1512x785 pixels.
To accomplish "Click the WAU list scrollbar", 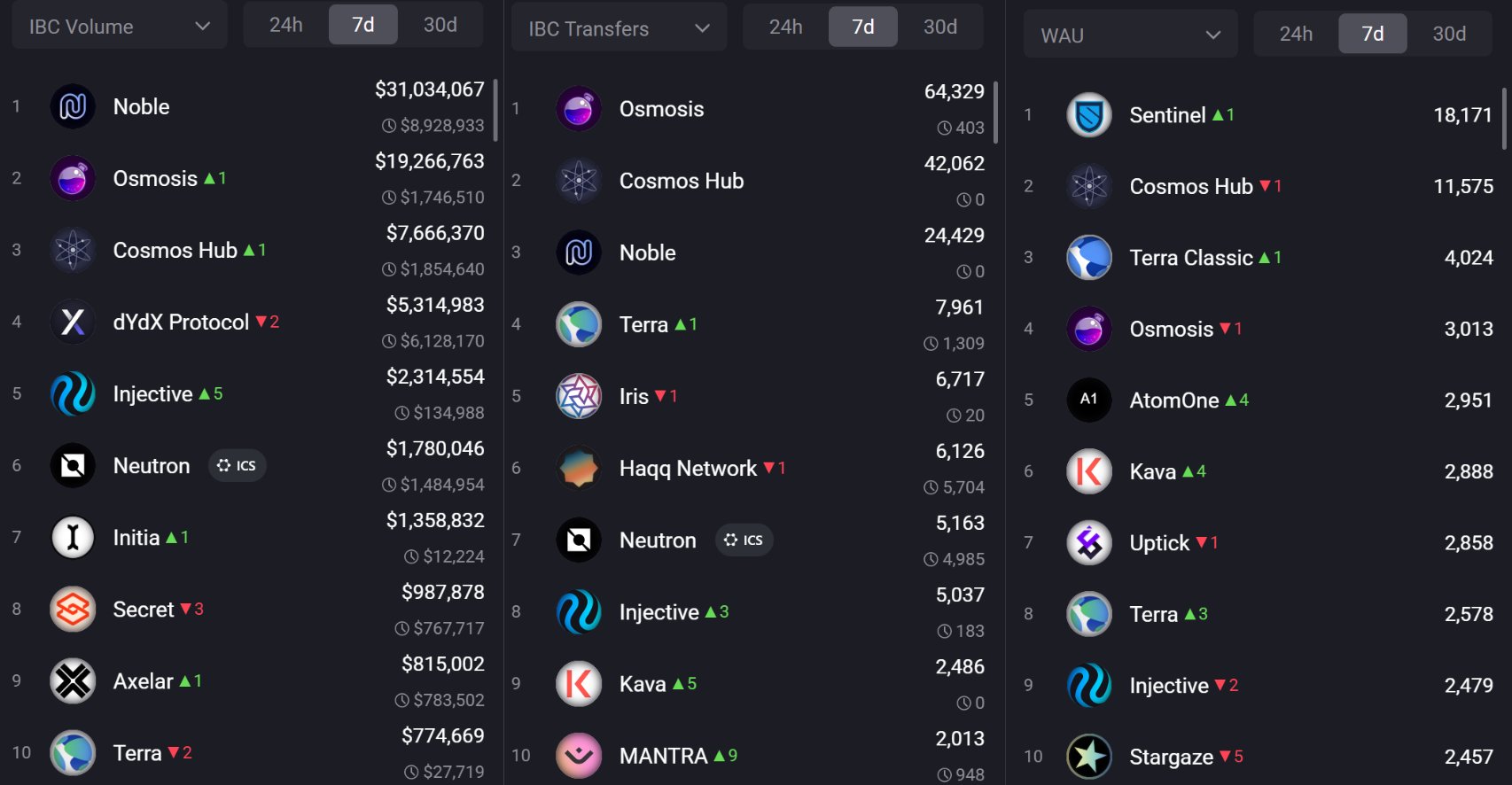I will coord(1504,119).
